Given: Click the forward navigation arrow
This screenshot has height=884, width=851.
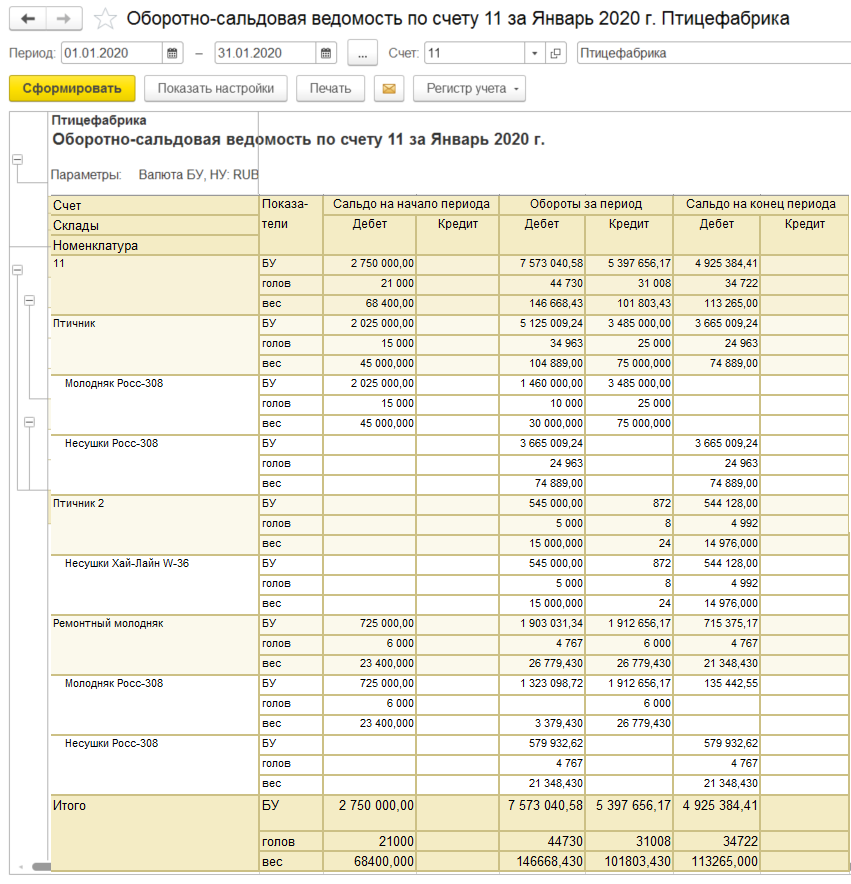Looking at the screenshot, I should (63, 19).
